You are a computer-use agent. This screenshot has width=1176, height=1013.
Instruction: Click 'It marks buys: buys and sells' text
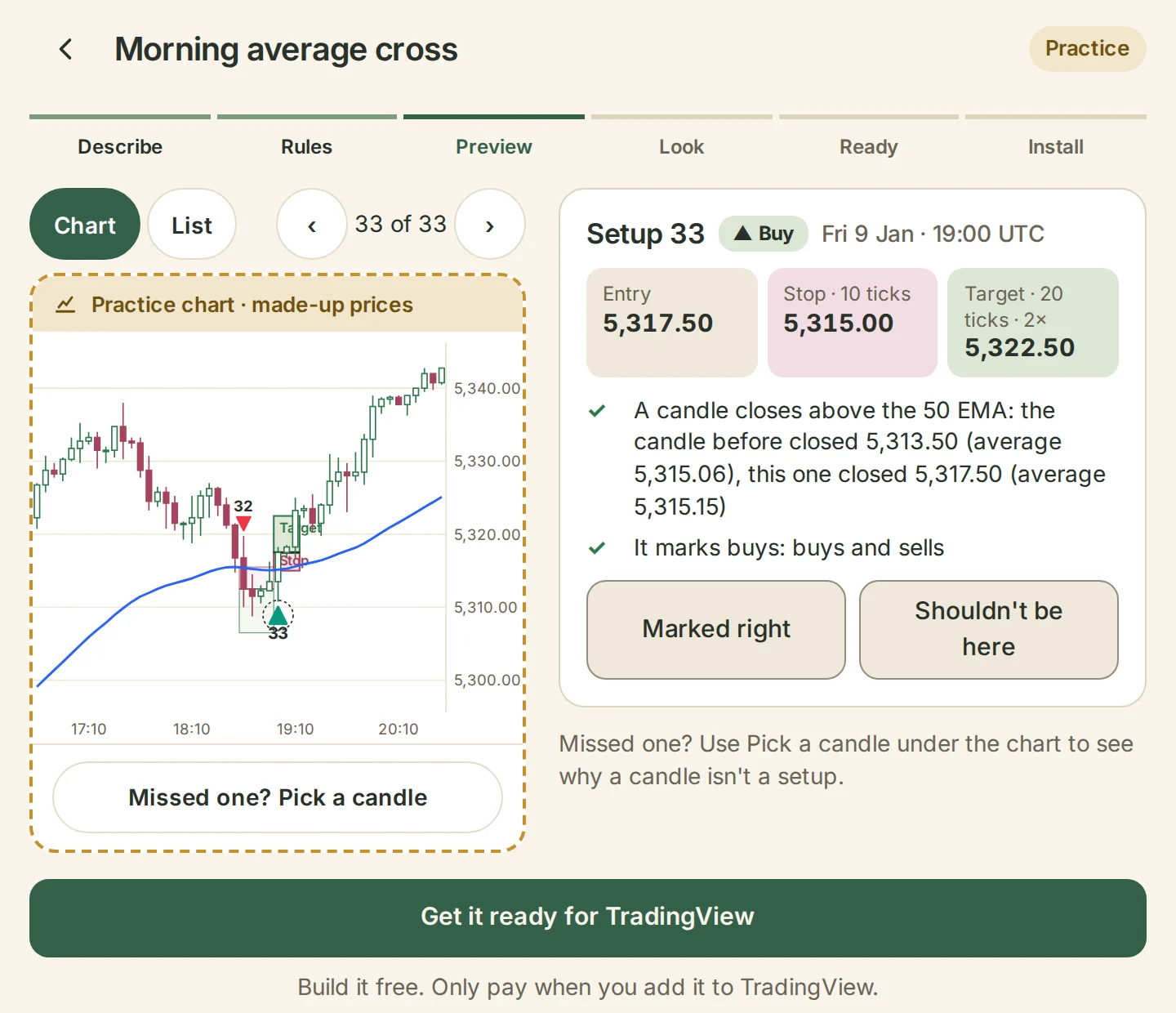(789, 547)
